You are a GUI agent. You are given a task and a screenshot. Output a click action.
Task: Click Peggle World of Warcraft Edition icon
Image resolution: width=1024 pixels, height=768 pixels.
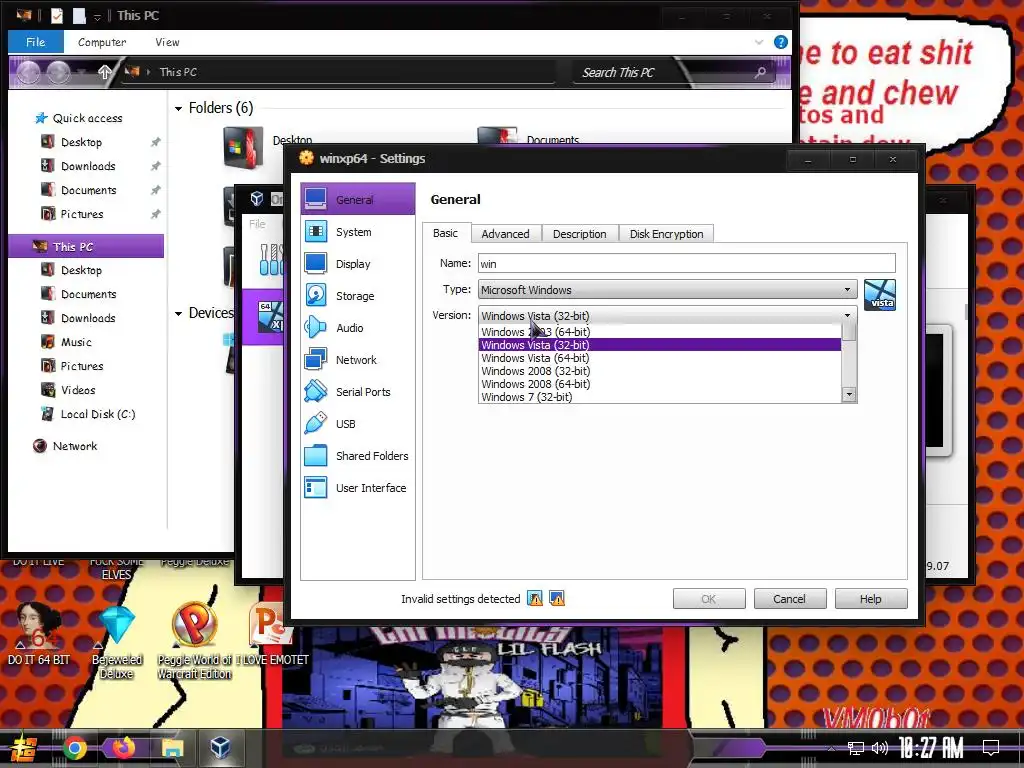(x=194, y=642)
